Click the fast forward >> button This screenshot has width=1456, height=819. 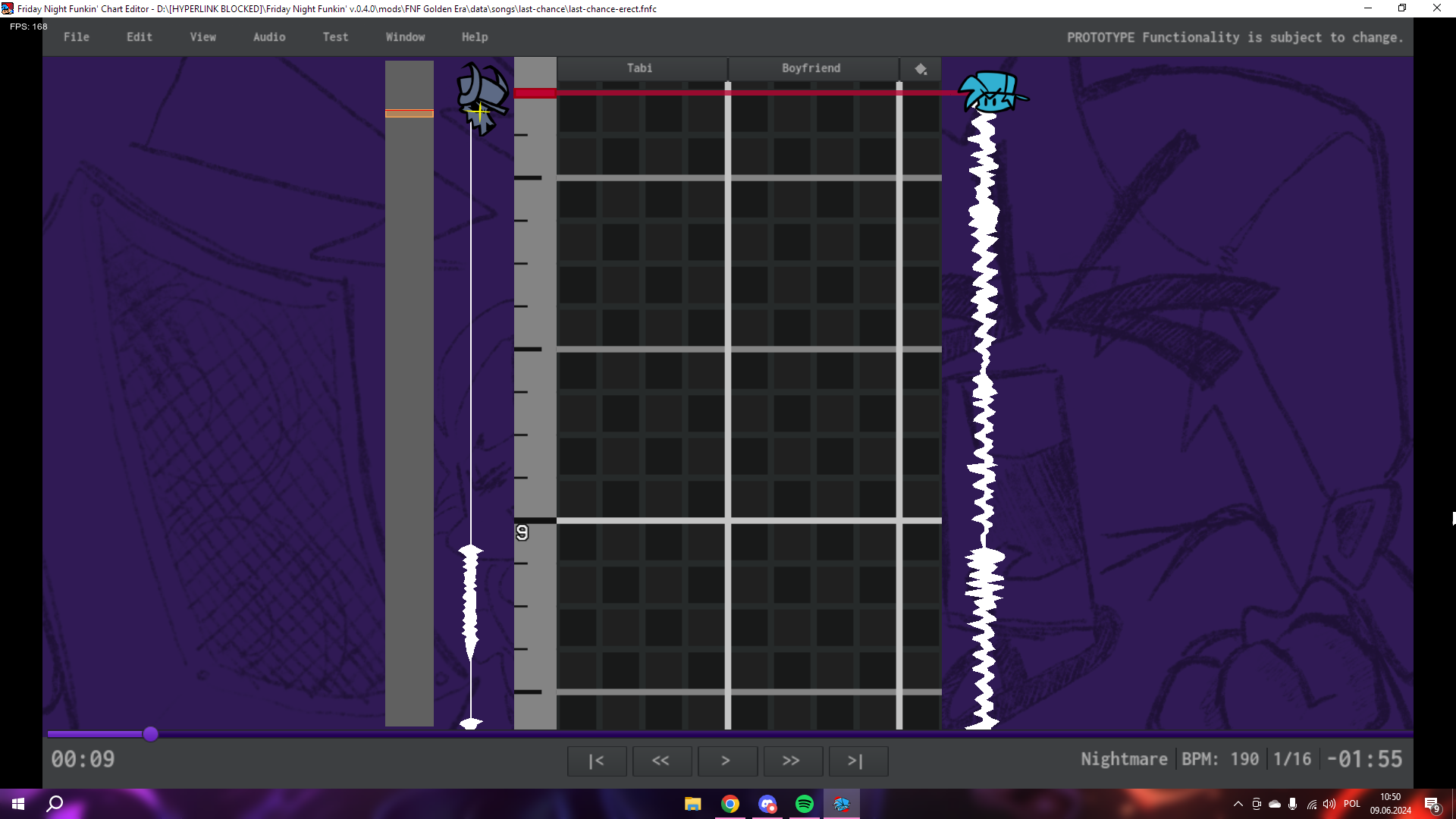coord(792,761)
